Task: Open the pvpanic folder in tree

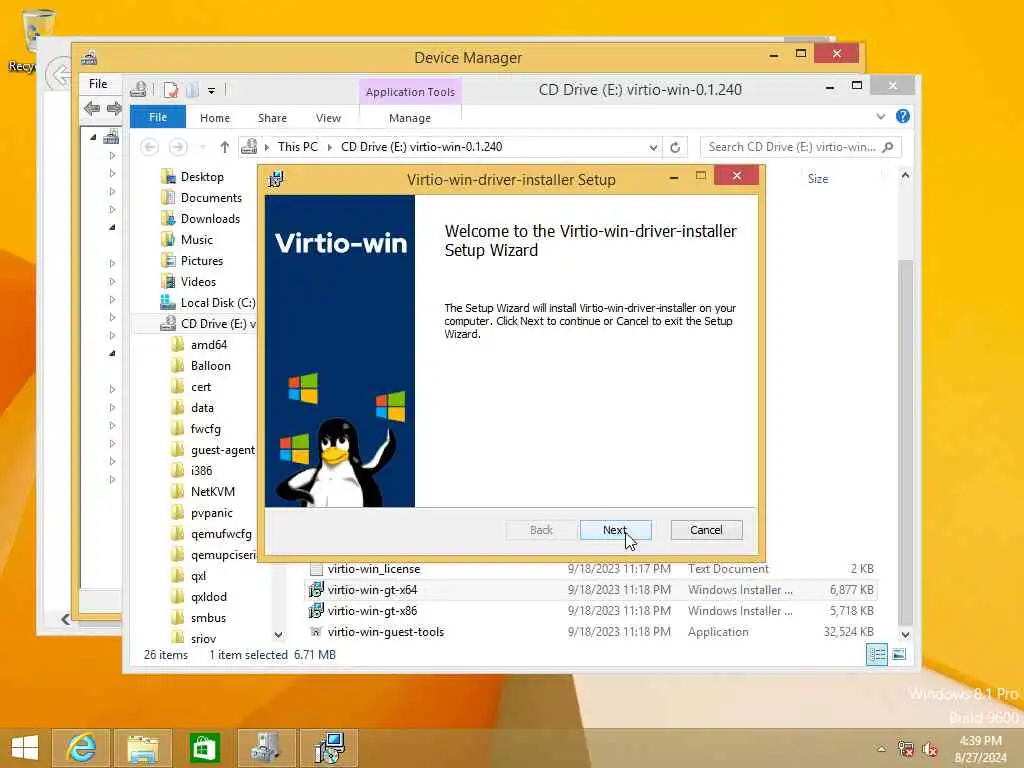Action: pyautogui.click(x=211, y=513)
